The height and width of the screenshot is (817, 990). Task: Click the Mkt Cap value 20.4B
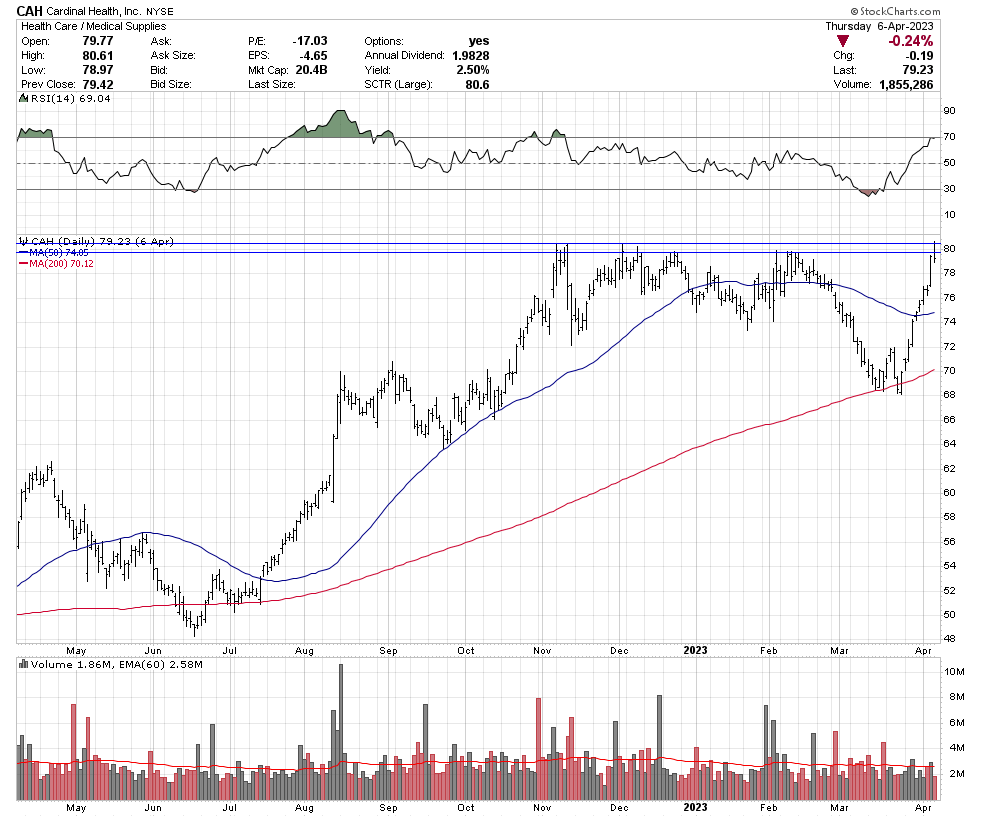pyautogui.click(x=311, y=70)
